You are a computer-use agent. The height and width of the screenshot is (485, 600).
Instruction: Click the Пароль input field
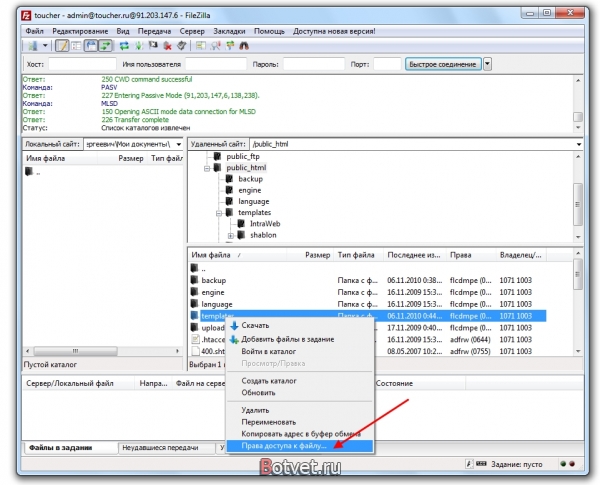[314, 64]
